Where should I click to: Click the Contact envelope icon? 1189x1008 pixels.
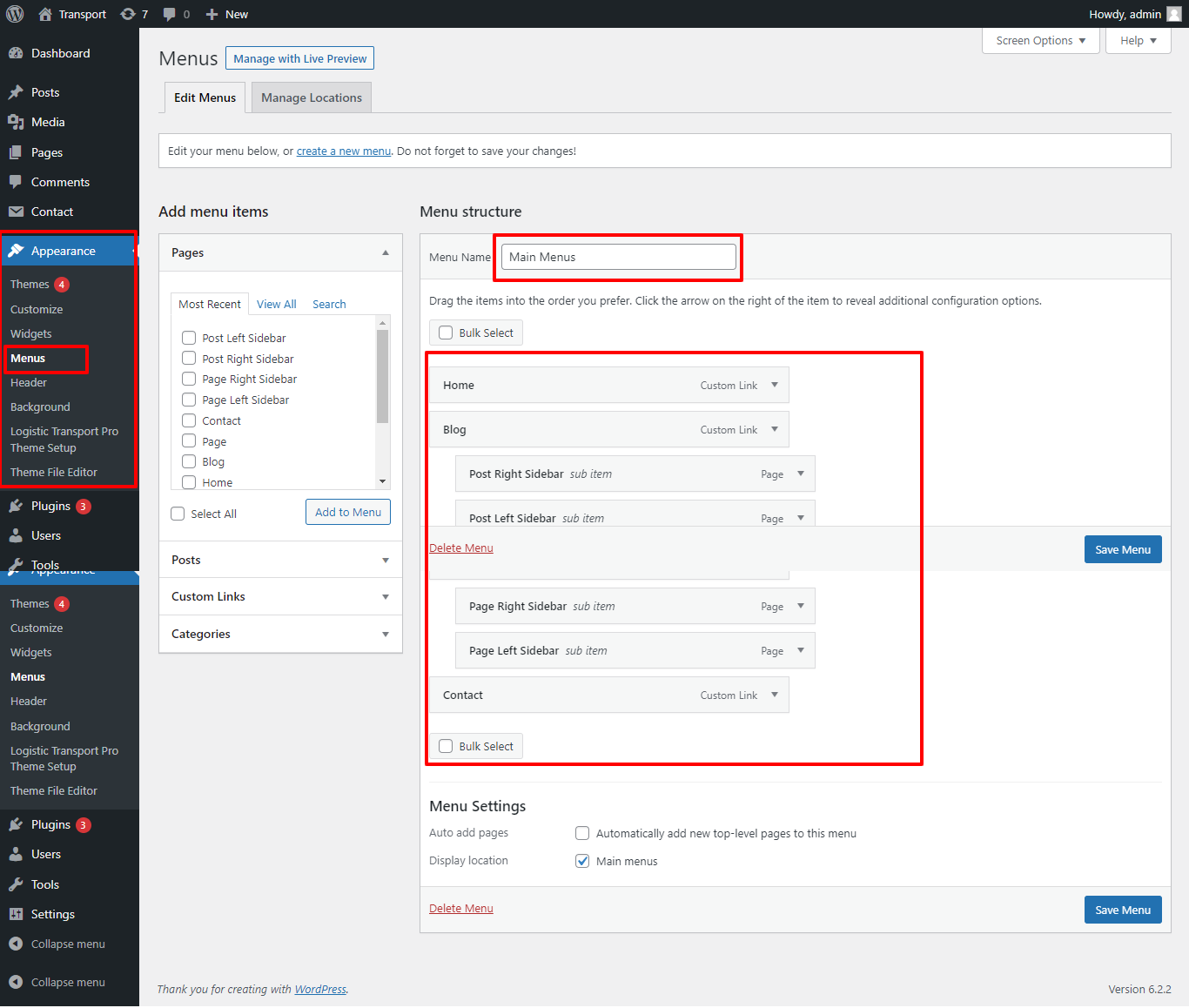[16, 212]
